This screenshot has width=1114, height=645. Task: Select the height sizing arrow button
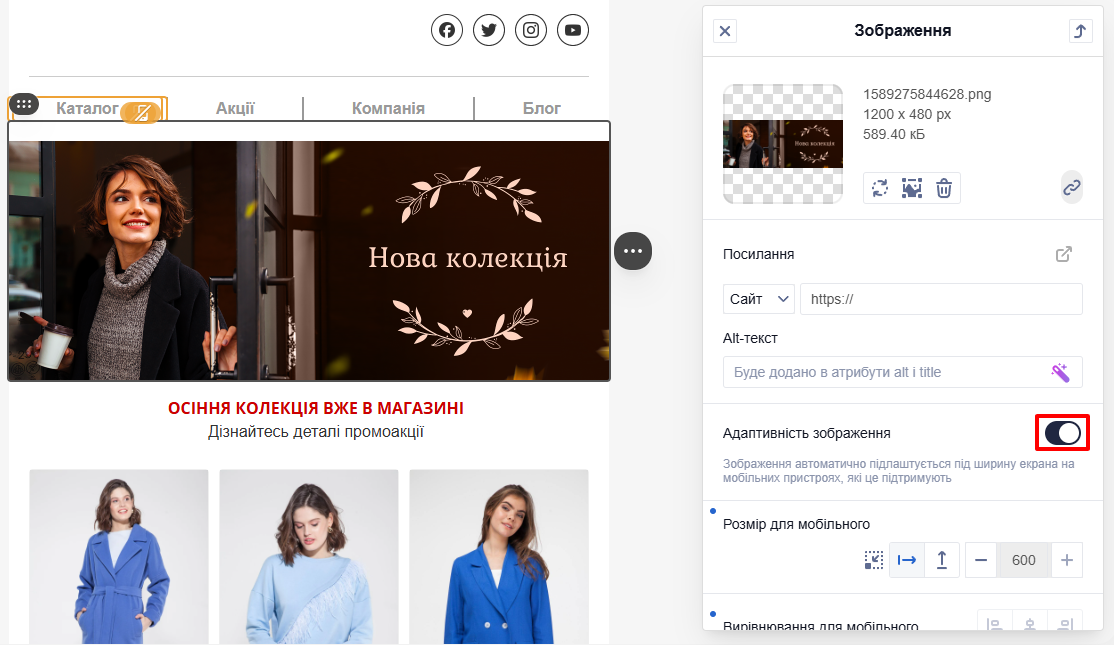[942, 560]
